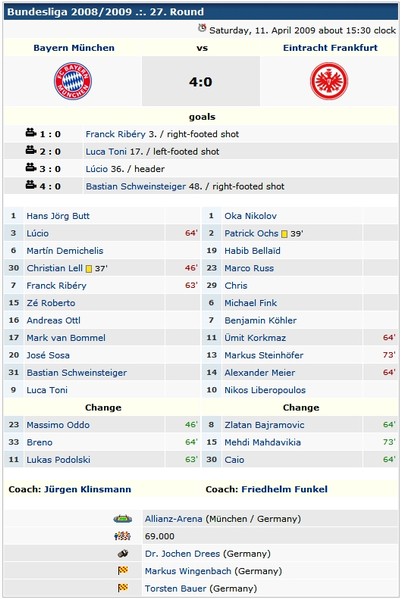
Task: Open Franck Ribéry goal scorer link
Action: (115, 134)
